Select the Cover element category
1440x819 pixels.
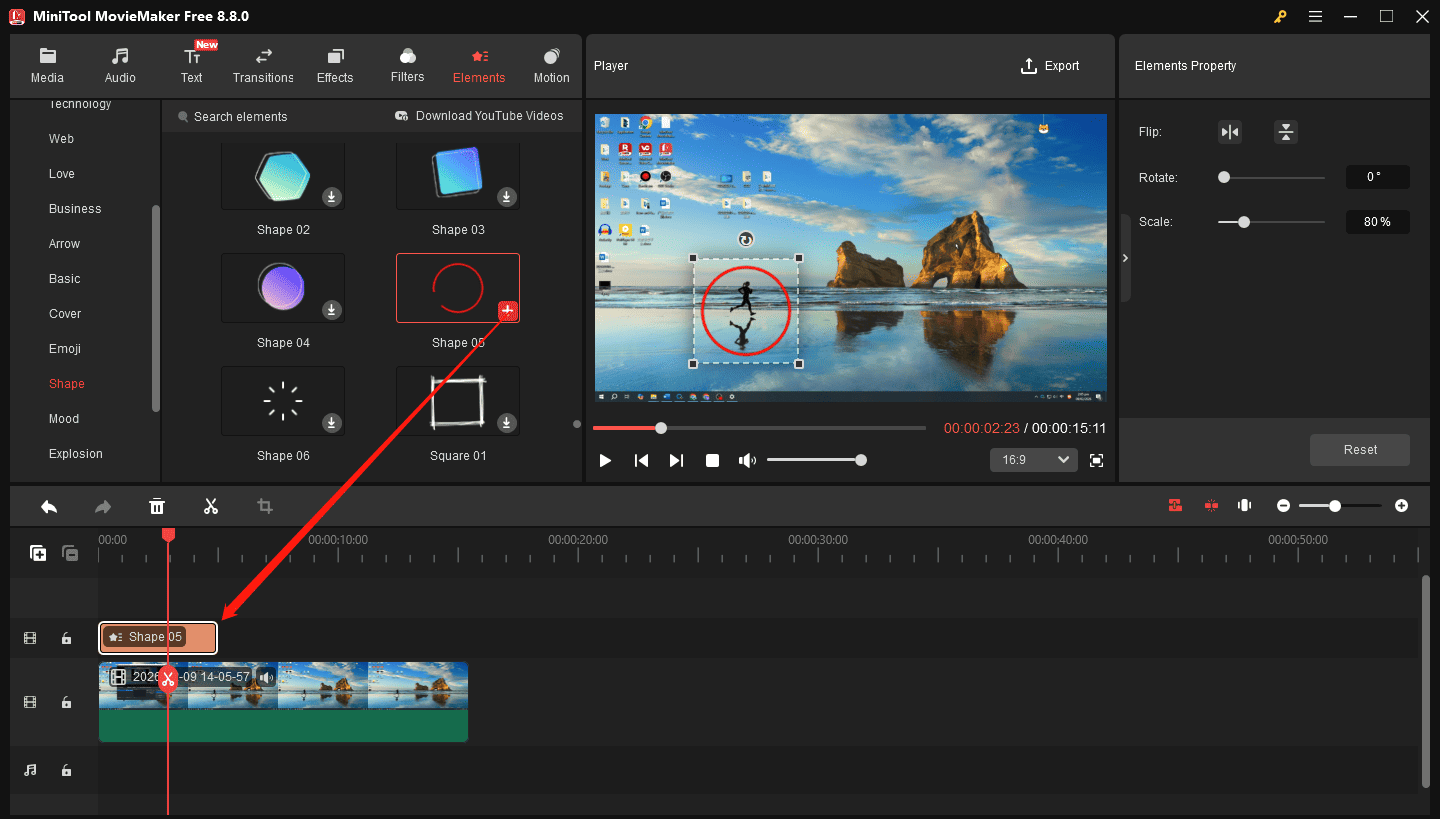(65, 314)
